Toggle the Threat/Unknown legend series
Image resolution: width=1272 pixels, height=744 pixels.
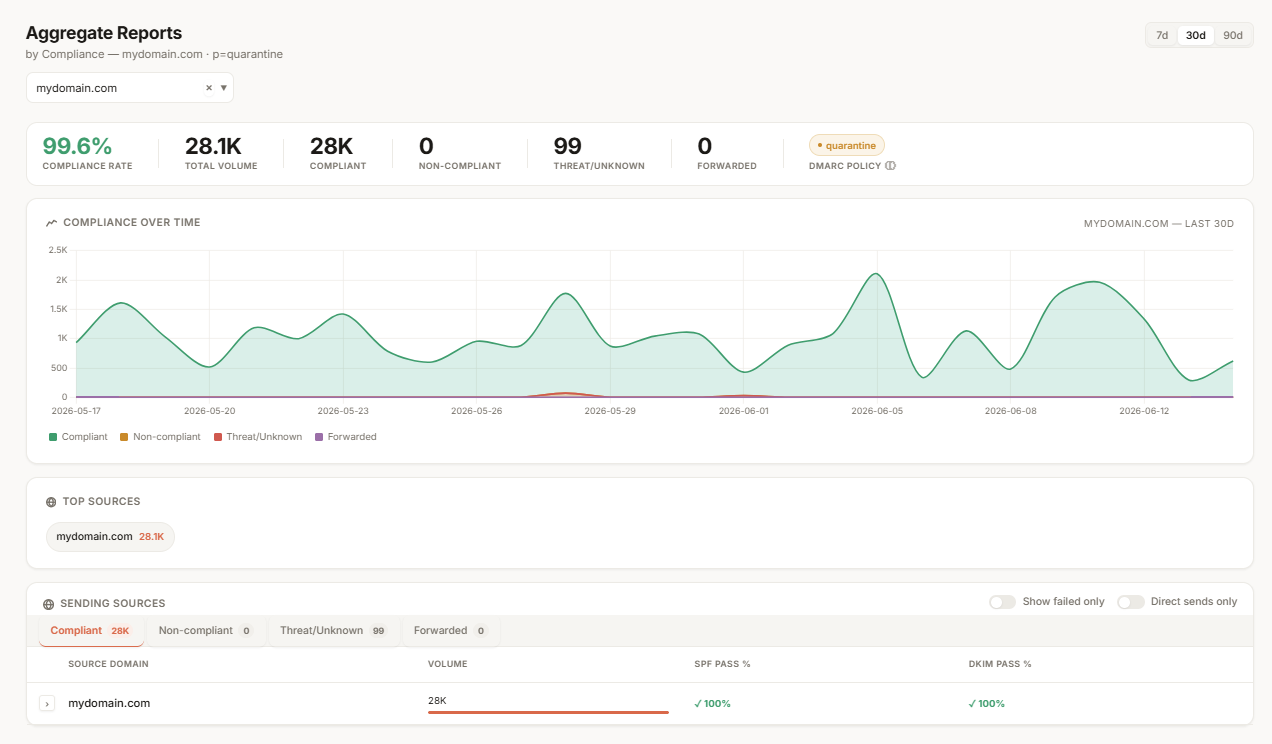258,437
